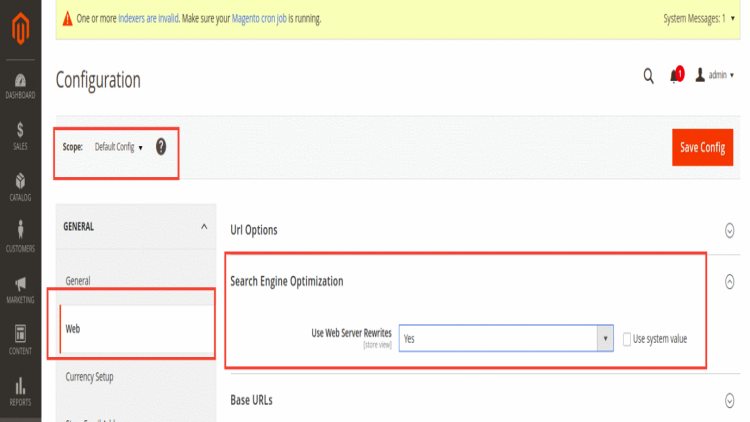
Task: Click the scope help question mark
Action: [161, 147]
